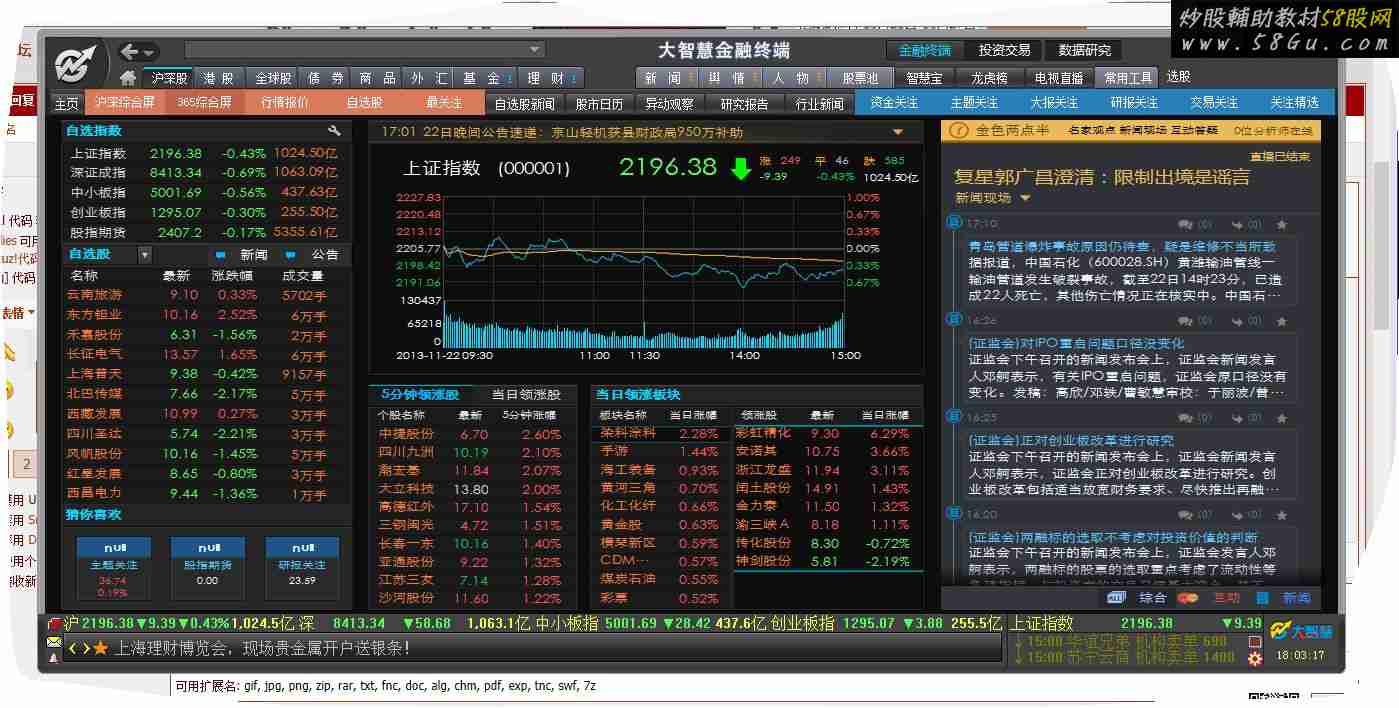Viewport: 1399px width, 708px height.
Task: Open the 外汇 tab
Action: (x=429, y=78)
